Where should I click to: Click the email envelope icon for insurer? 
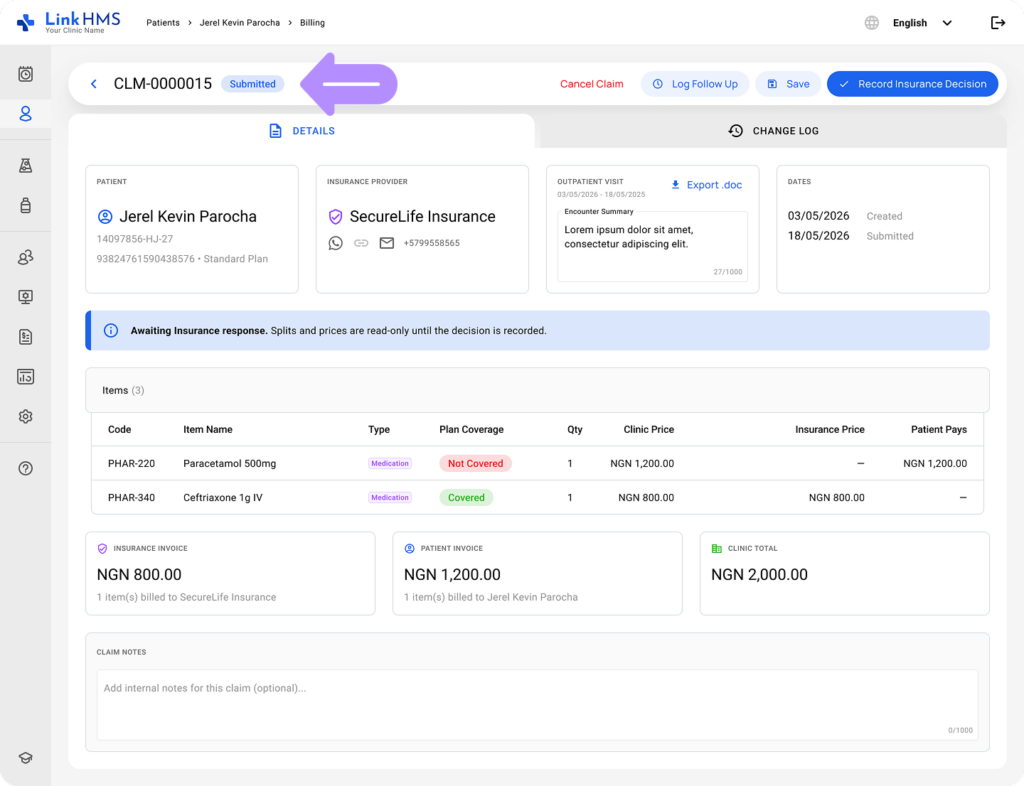coord(387,244)
